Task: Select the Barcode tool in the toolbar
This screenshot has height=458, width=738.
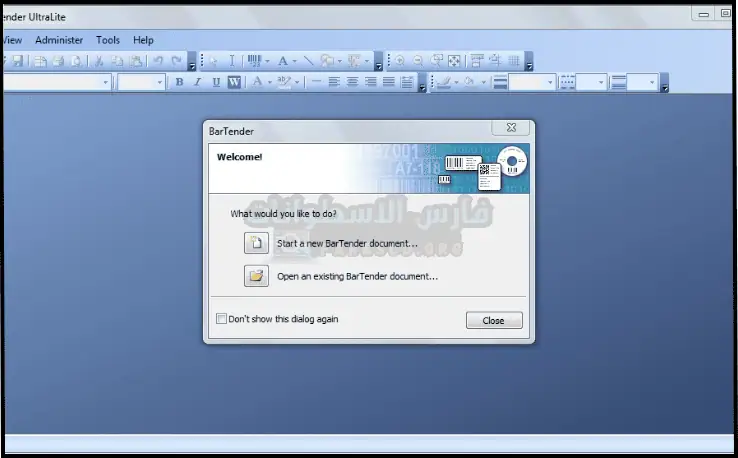Action: coord(255,61)
